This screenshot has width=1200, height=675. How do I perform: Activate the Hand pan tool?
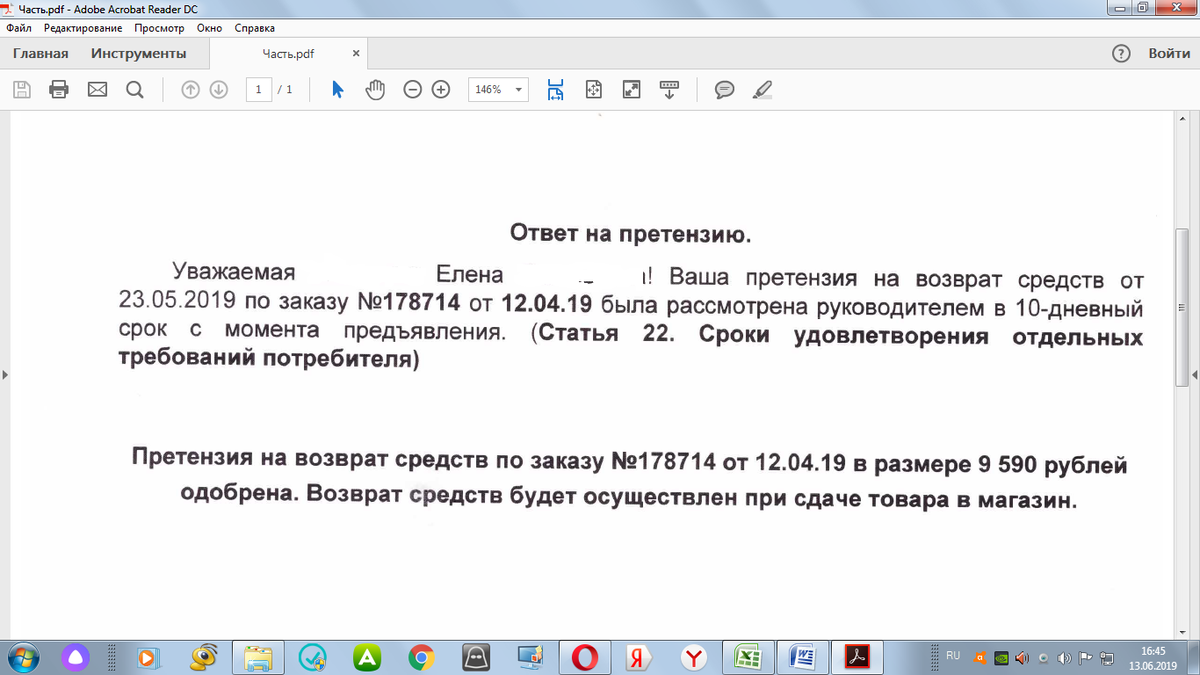(x=375, y=90)
